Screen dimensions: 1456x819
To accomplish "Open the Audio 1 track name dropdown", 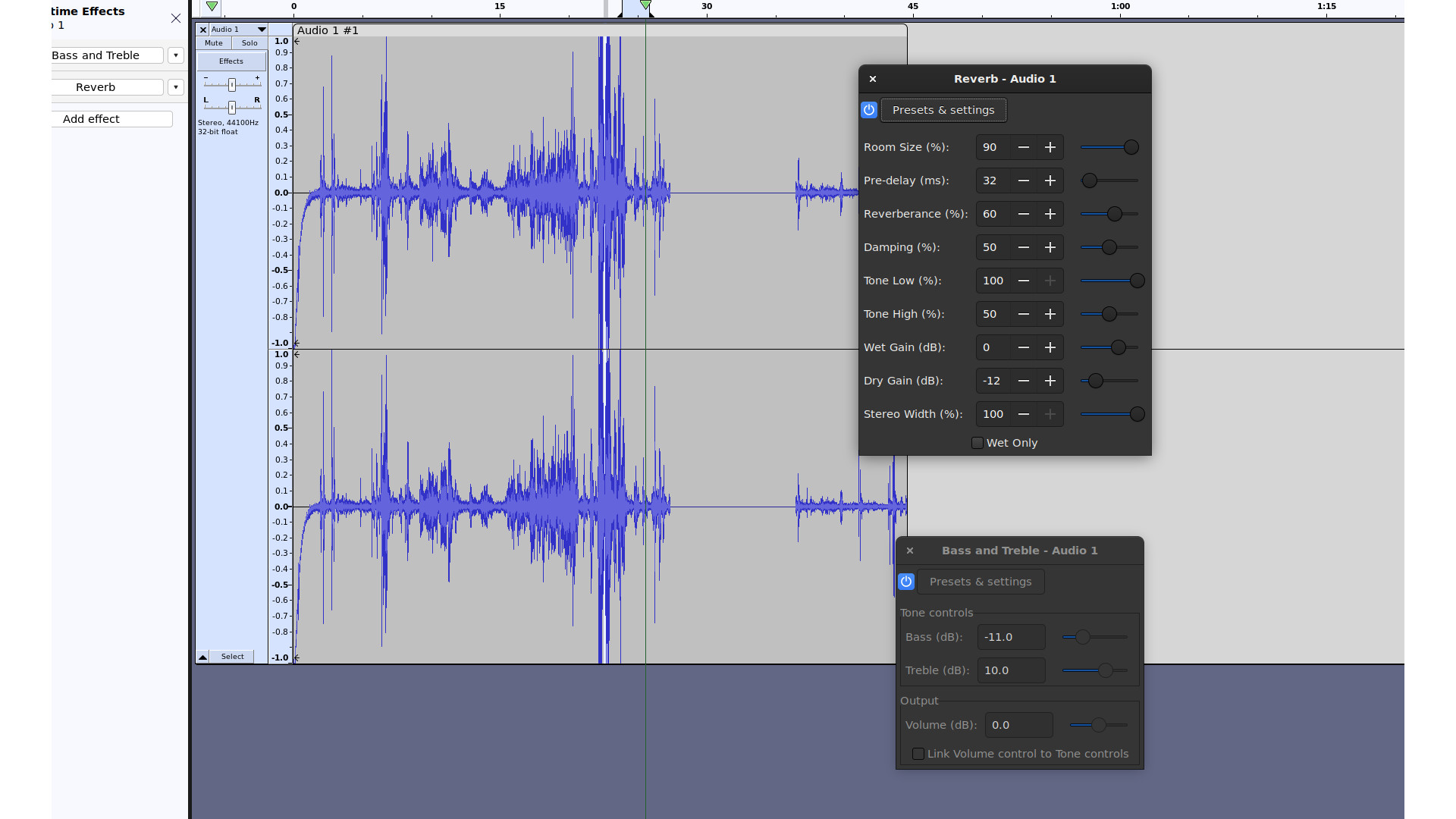I will pyautogui.click(x=262, y=29).
